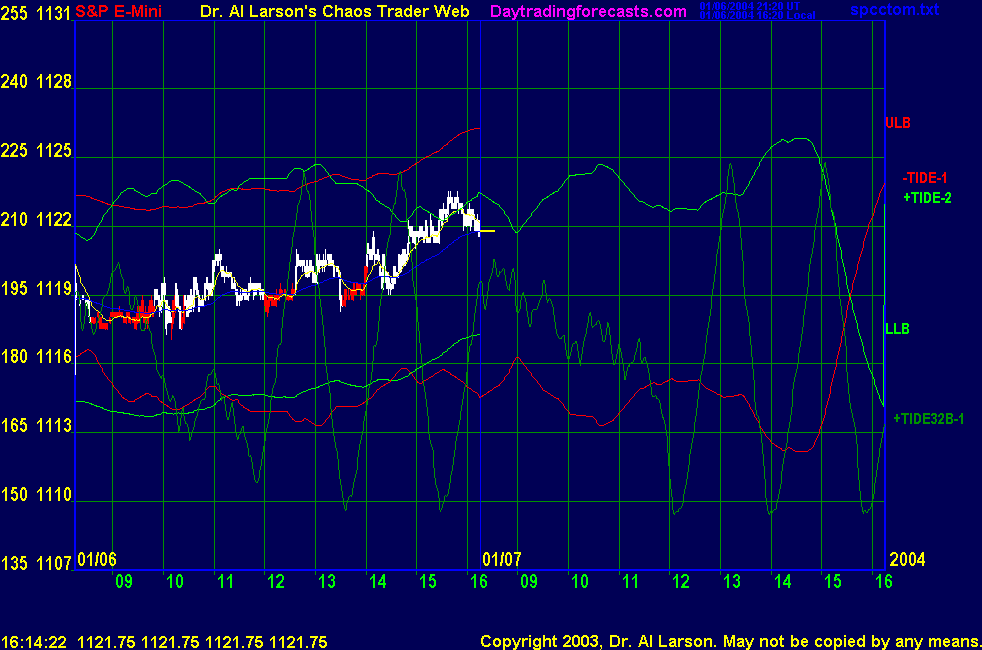
Task: Select the '+TIDE32B-1' legend label
Action: (928, 419)
